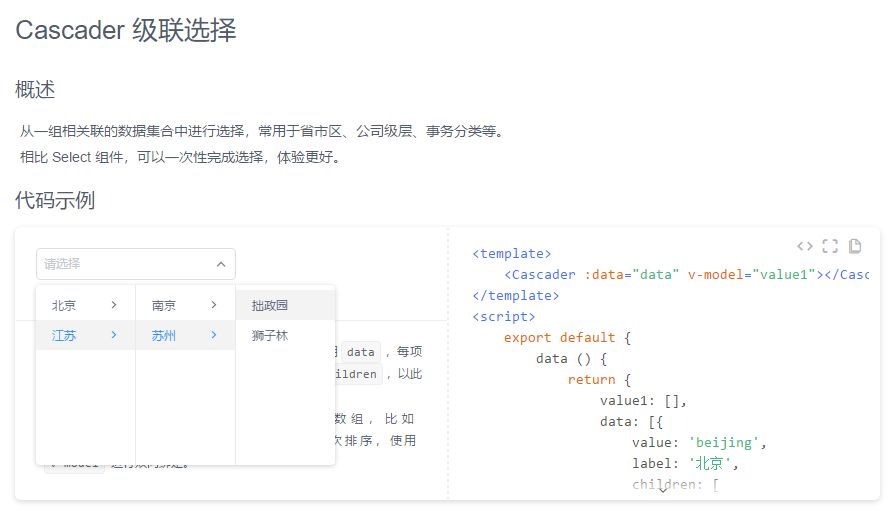Select 北京 in the first column

(x=85, y=305)
